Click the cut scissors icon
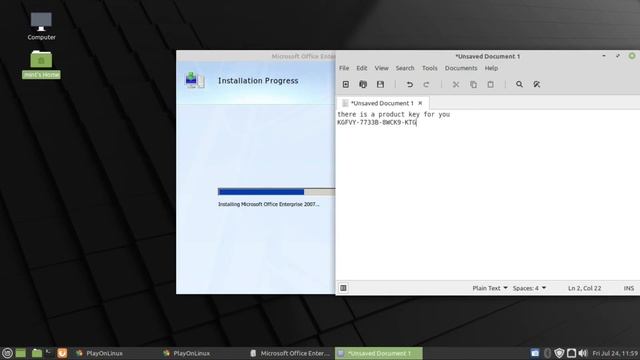Screen dimensions: 640x360 coord(456,84)
